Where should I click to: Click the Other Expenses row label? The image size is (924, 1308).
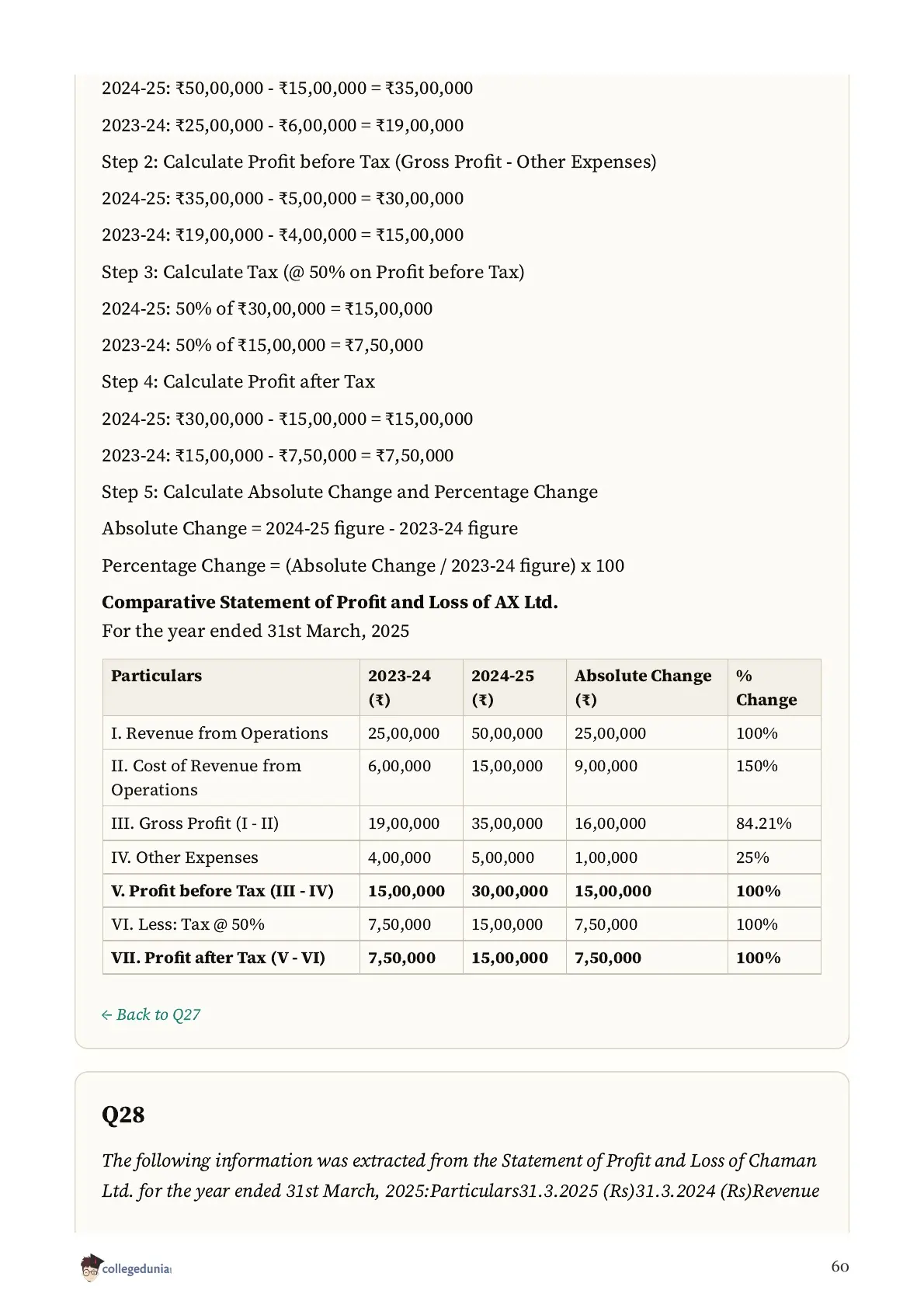[184, 858]
